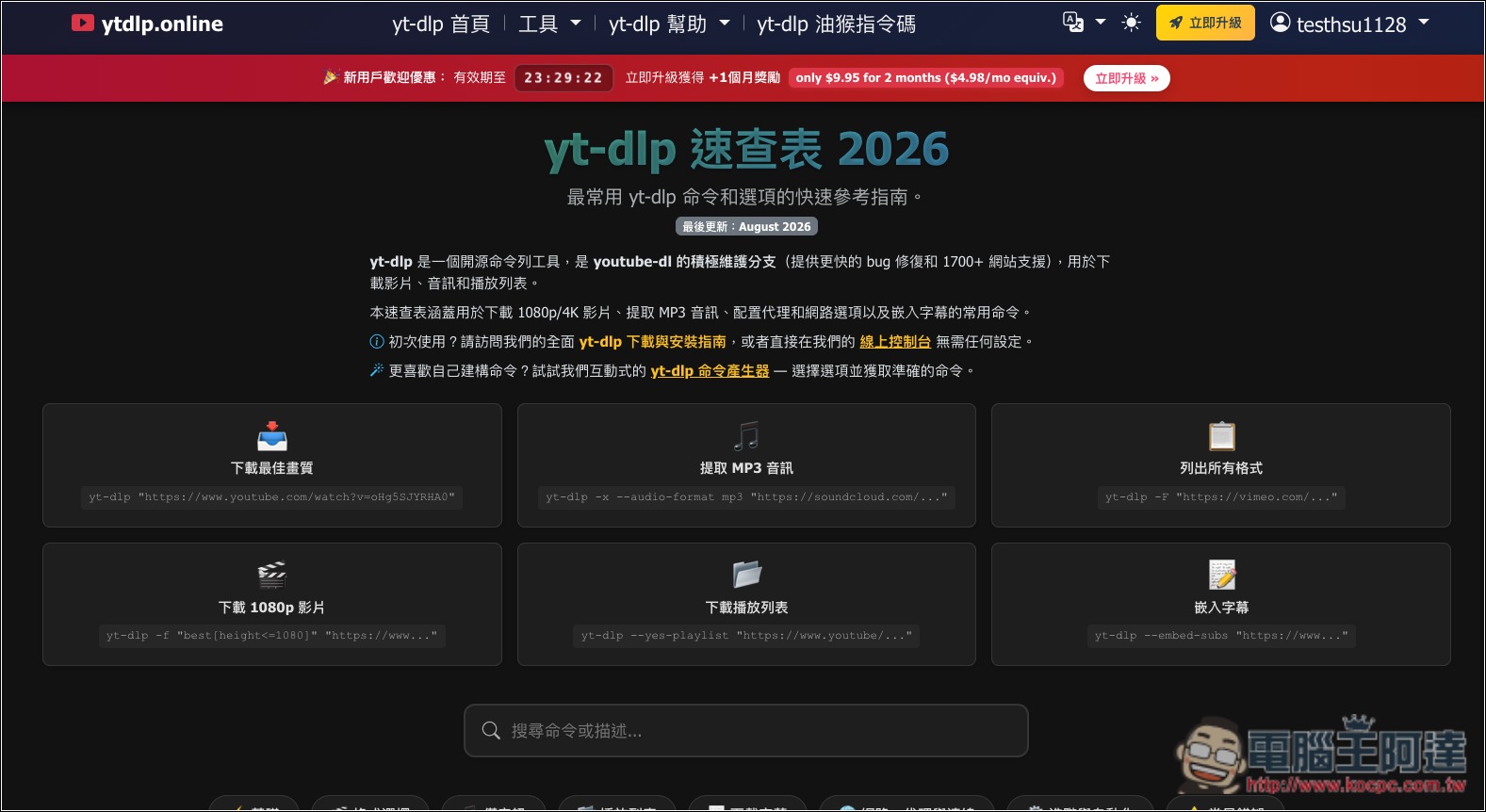Select the 下載播放列表 card title
This screenshot has width=1486, height=812.
coord(746,608)
